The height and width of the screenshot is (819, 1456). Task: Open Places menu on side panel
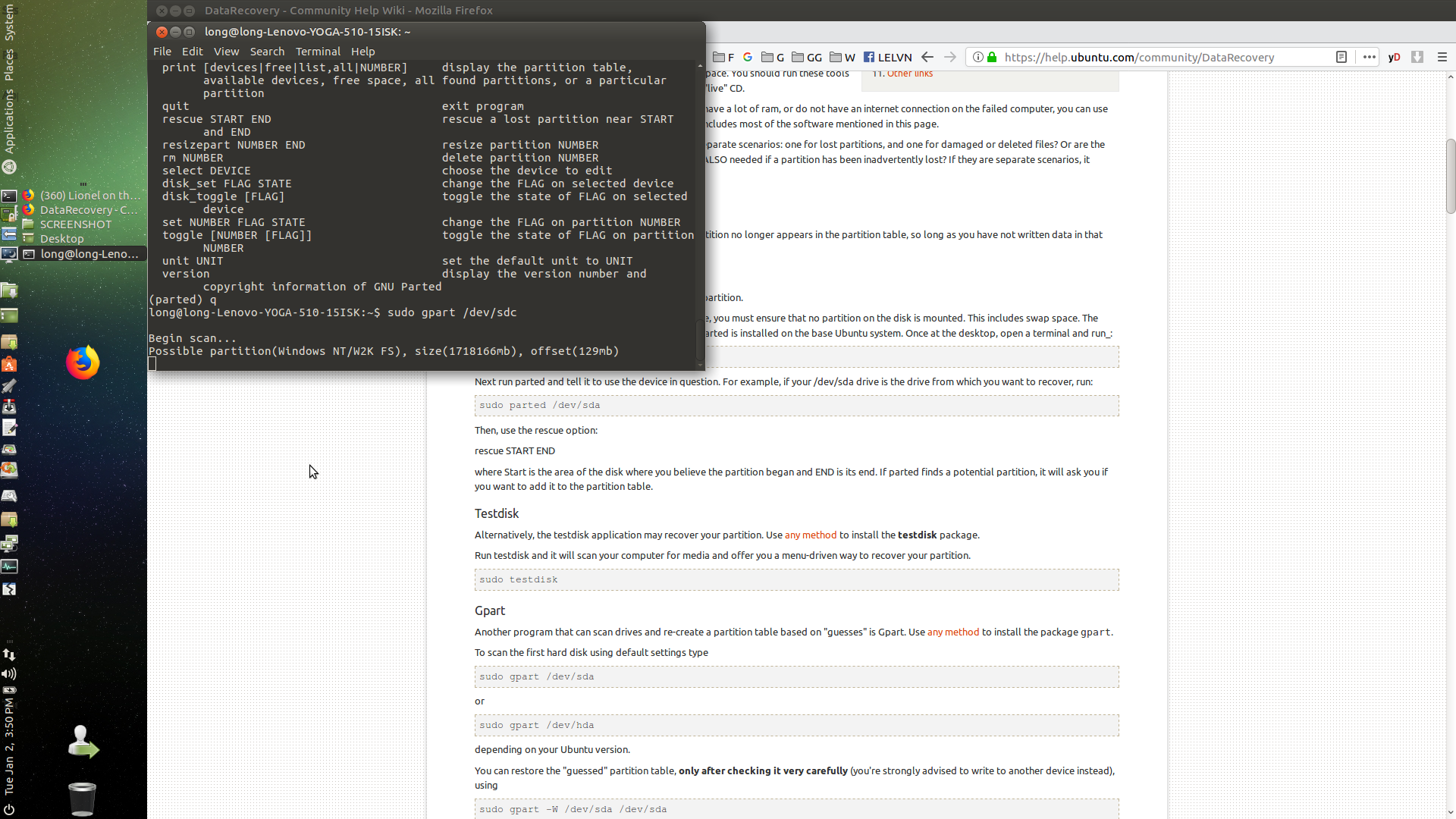point(9,65)
